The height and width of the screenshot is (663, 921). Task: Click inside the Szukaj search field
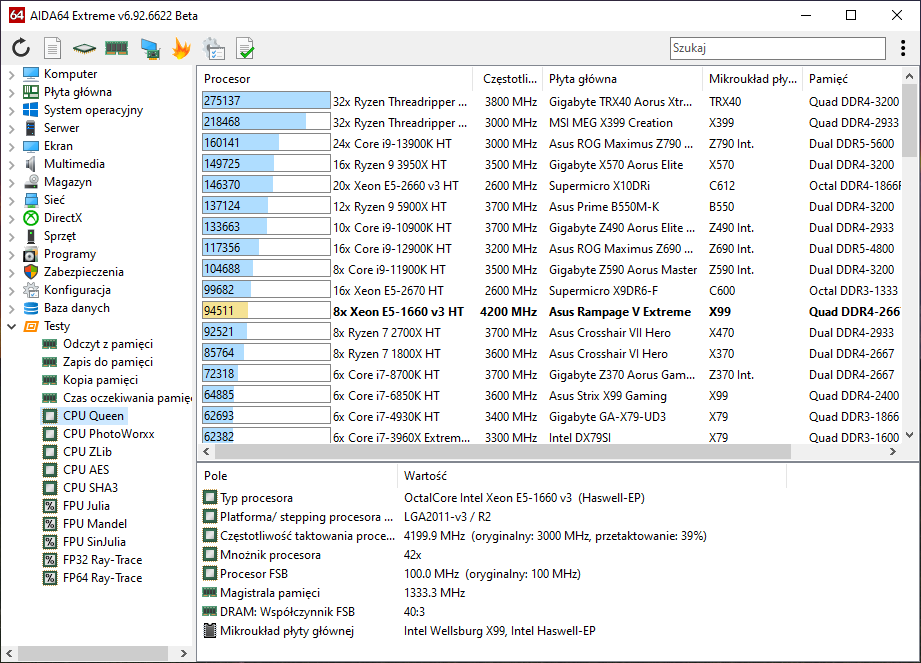[x=776, y=48]
